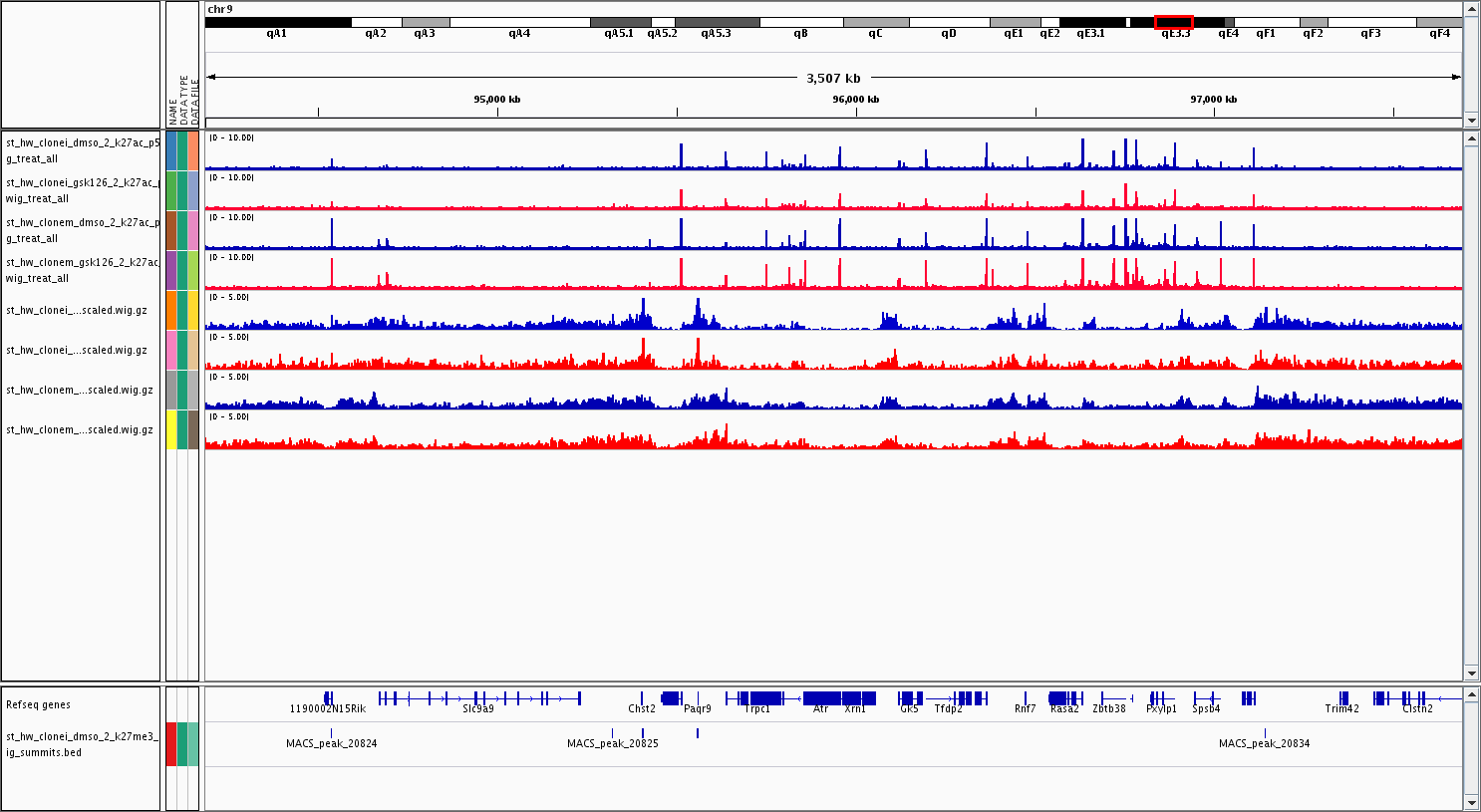Click the red attribute swatch beside summits.bed track

coord(171,744)
